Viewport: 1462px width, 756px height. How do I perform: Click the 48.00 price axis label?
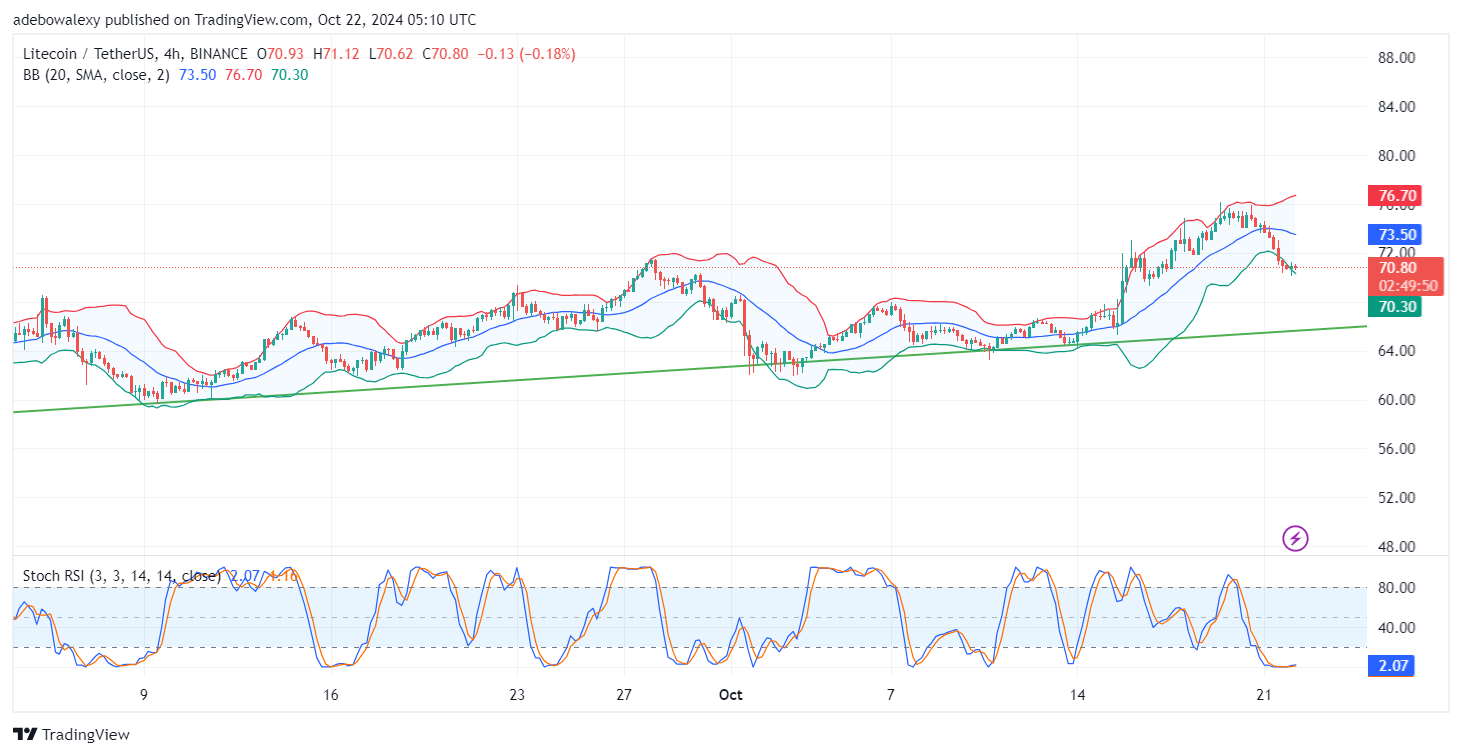(x=1395, y=547)
